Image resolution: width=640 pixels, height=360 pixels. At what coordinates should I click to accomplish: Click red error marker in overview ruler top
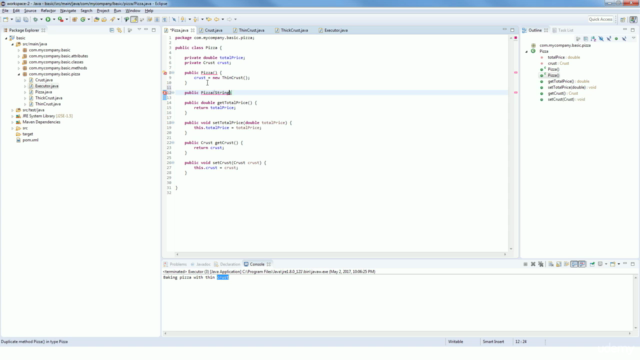click(516, 38)
